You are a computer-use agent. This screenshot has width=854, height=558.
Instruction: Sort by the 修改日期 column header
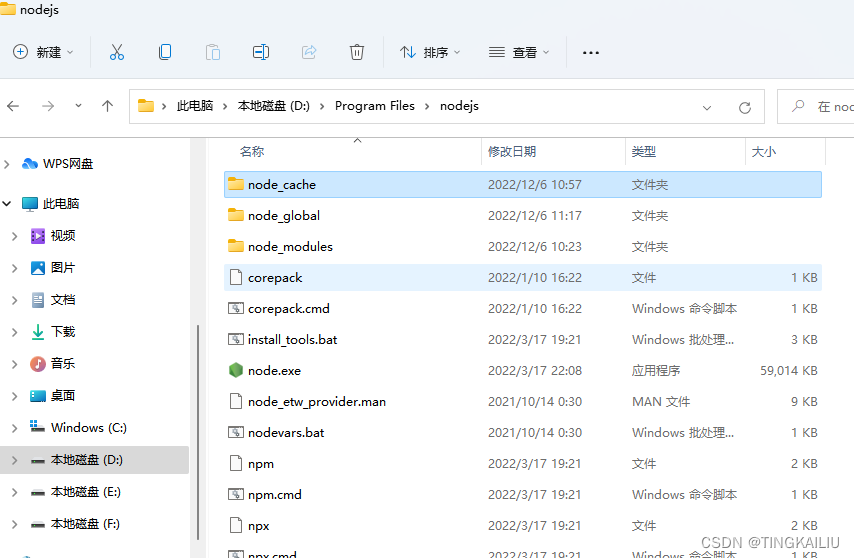click(x=511, y=152)
